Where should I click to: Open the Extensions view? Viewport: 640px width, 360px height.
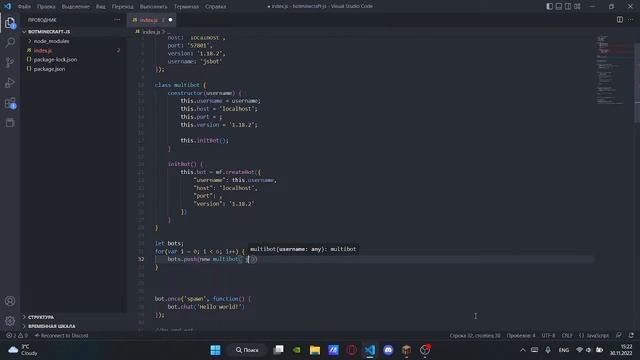pos(10,103)
